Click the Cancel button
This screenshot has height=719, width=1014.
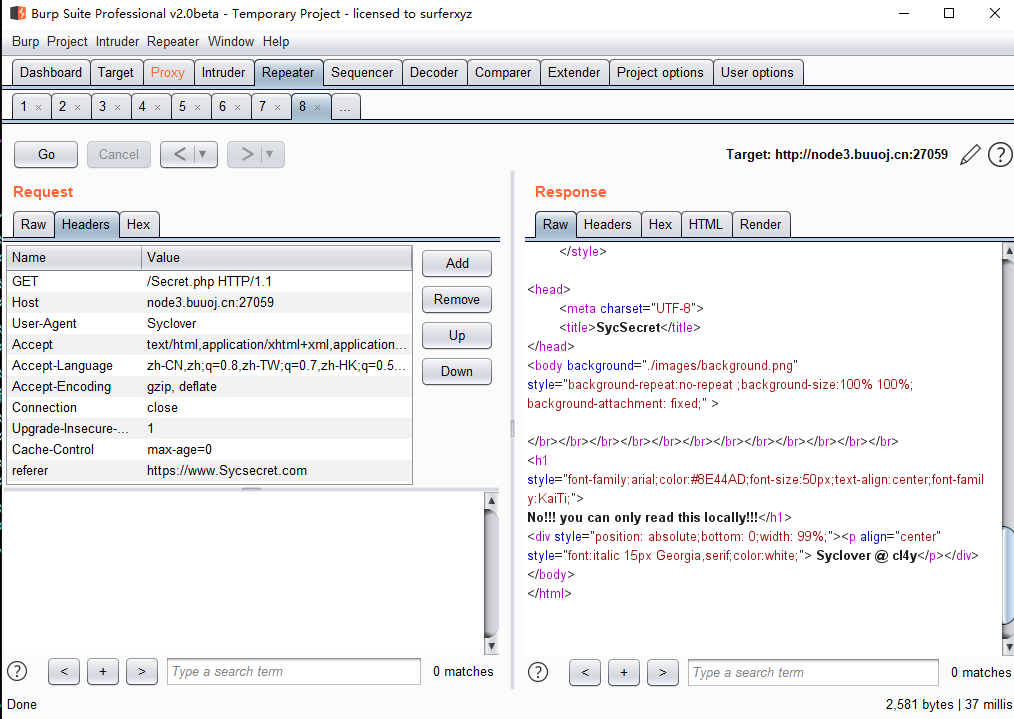pos(119,155)
